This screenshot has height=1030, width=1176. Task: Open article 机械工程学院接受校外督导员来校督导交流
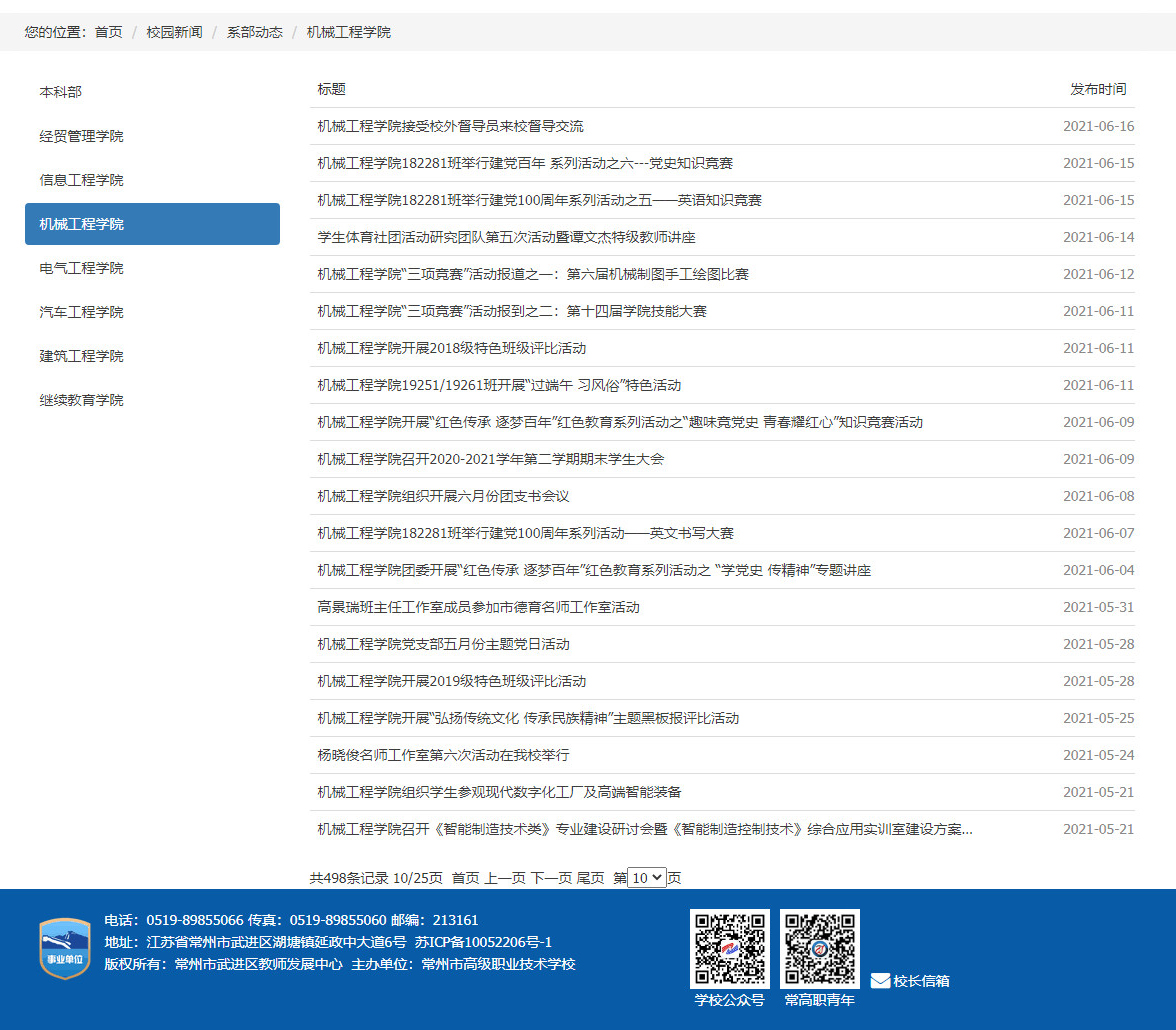point(450,126)
